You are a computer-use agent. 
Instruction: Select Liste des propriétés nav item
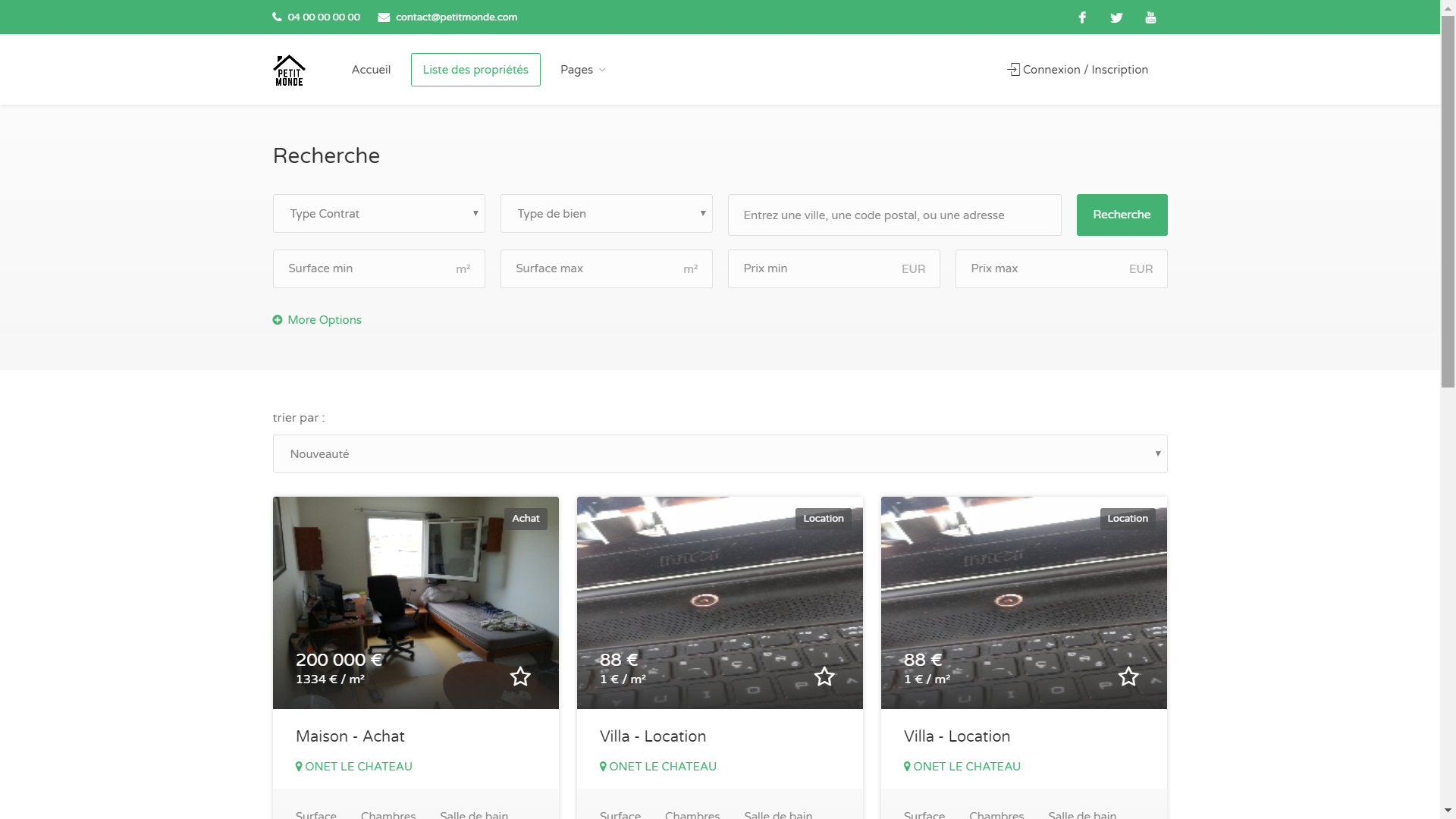pos(475,70)
